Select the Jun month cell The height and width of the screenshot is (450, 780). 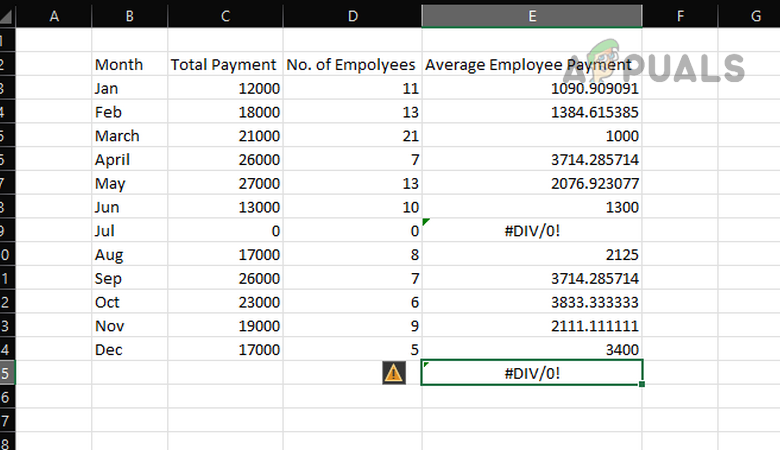[x=130, y=207]
